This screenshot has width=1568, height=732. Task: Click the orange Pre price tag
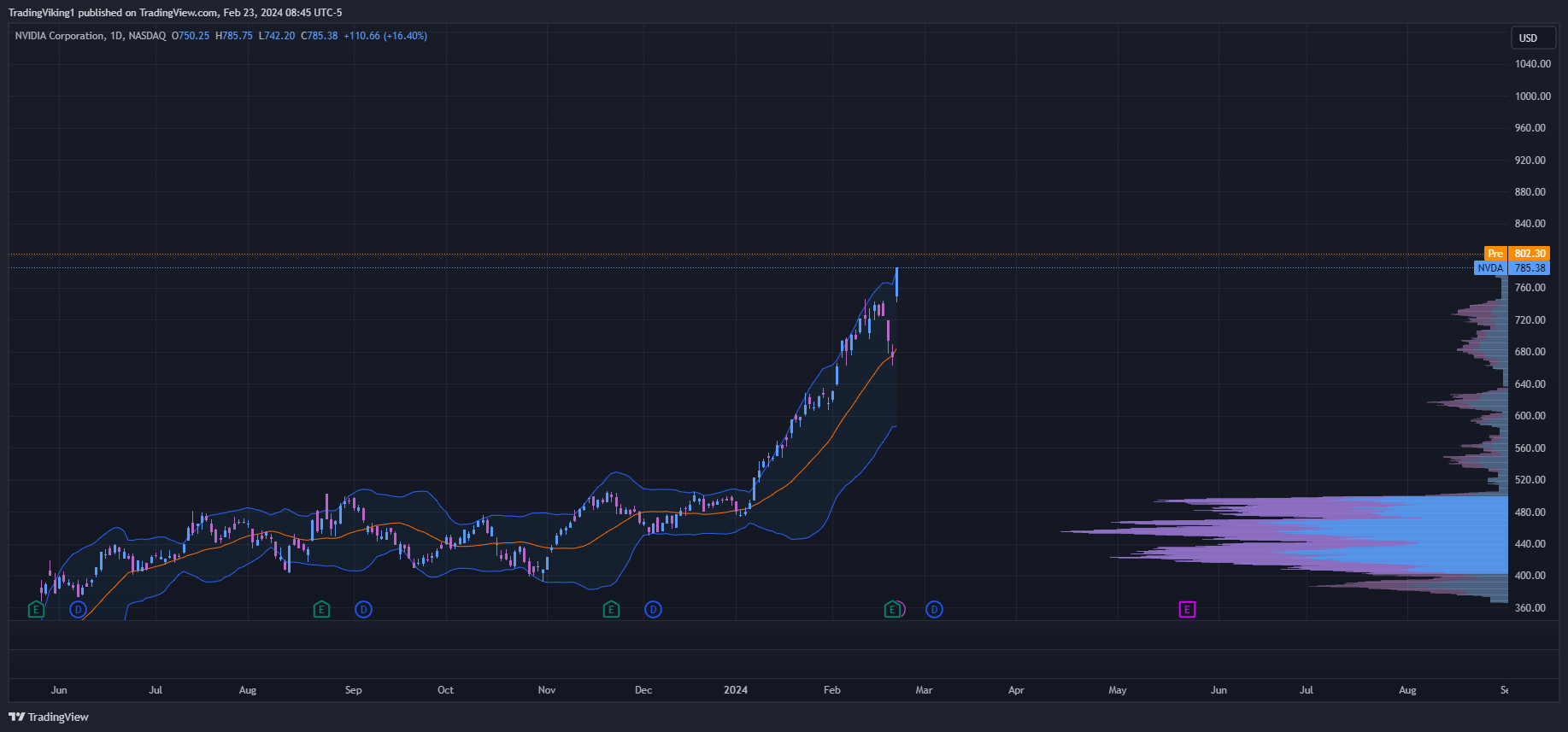pyautogui.click(x=1495, y=254)
